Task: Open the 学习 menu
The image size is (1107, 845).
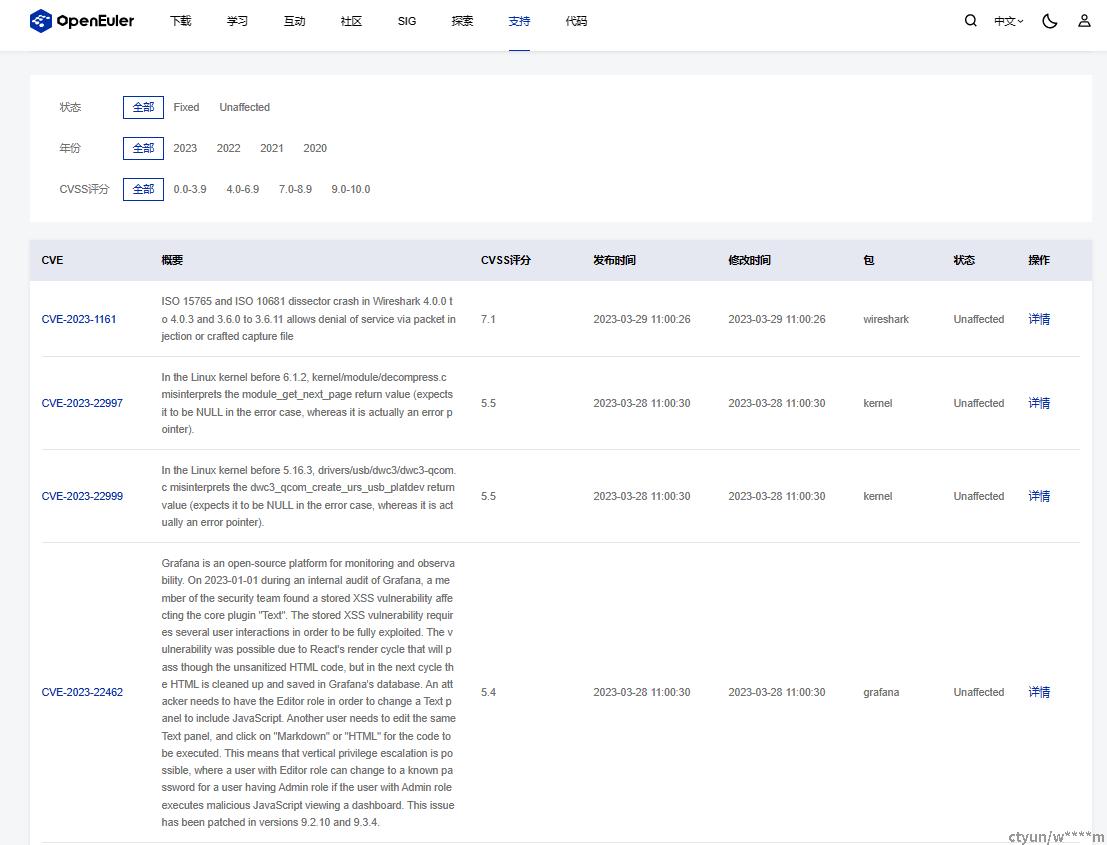Action: (237, 21)
